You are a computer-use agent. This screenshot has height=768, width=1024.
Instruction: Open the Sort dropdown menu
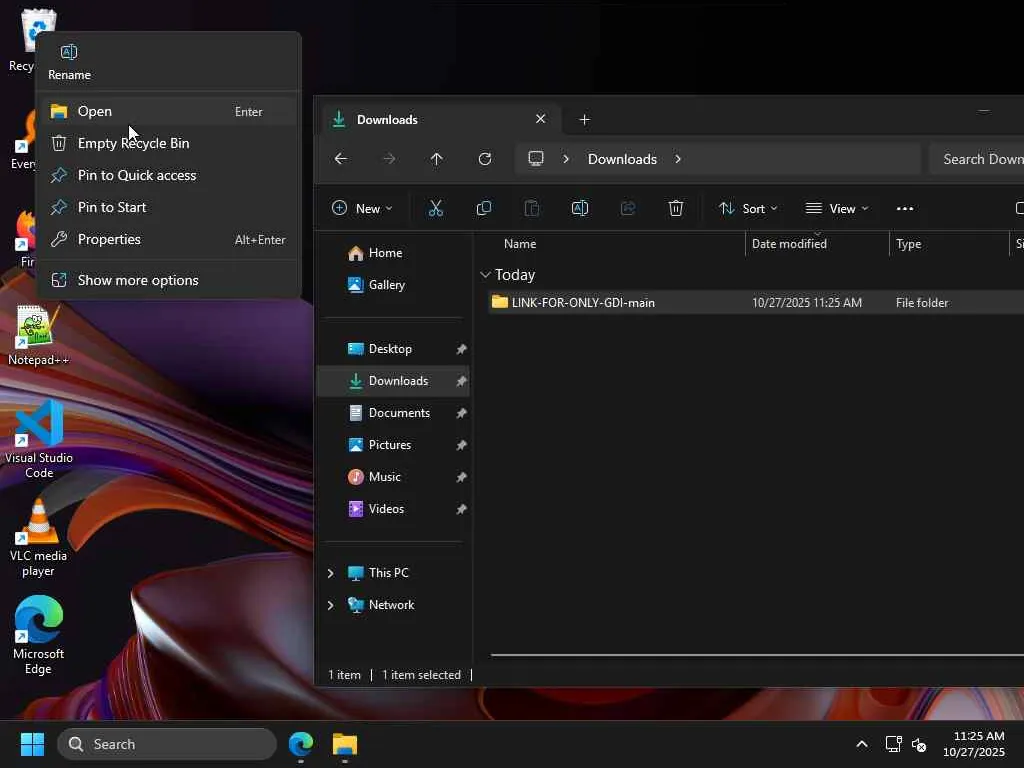coord(748,208)
